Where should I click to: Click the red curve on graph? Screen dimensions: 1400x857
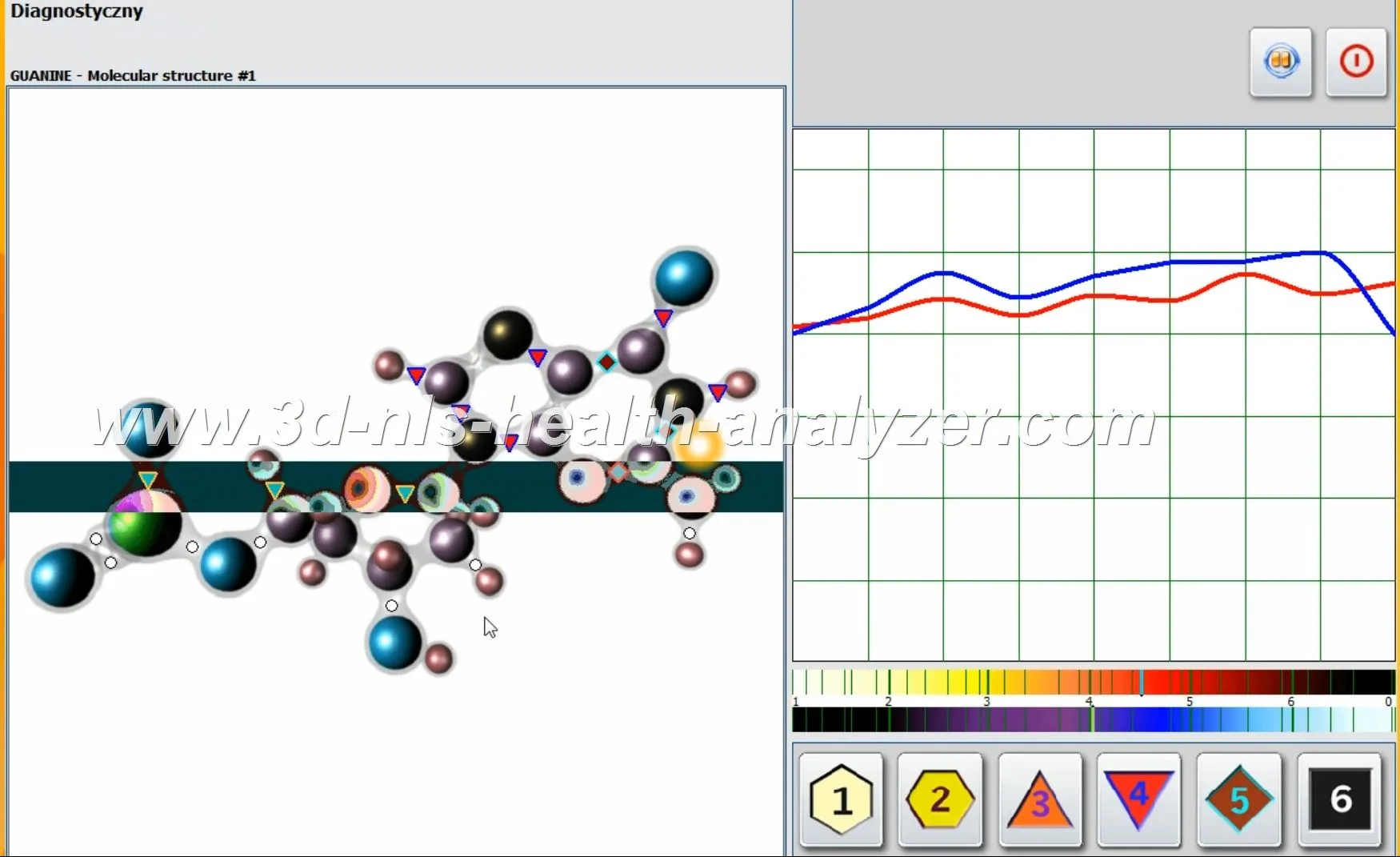click(x=1093, y=297)
